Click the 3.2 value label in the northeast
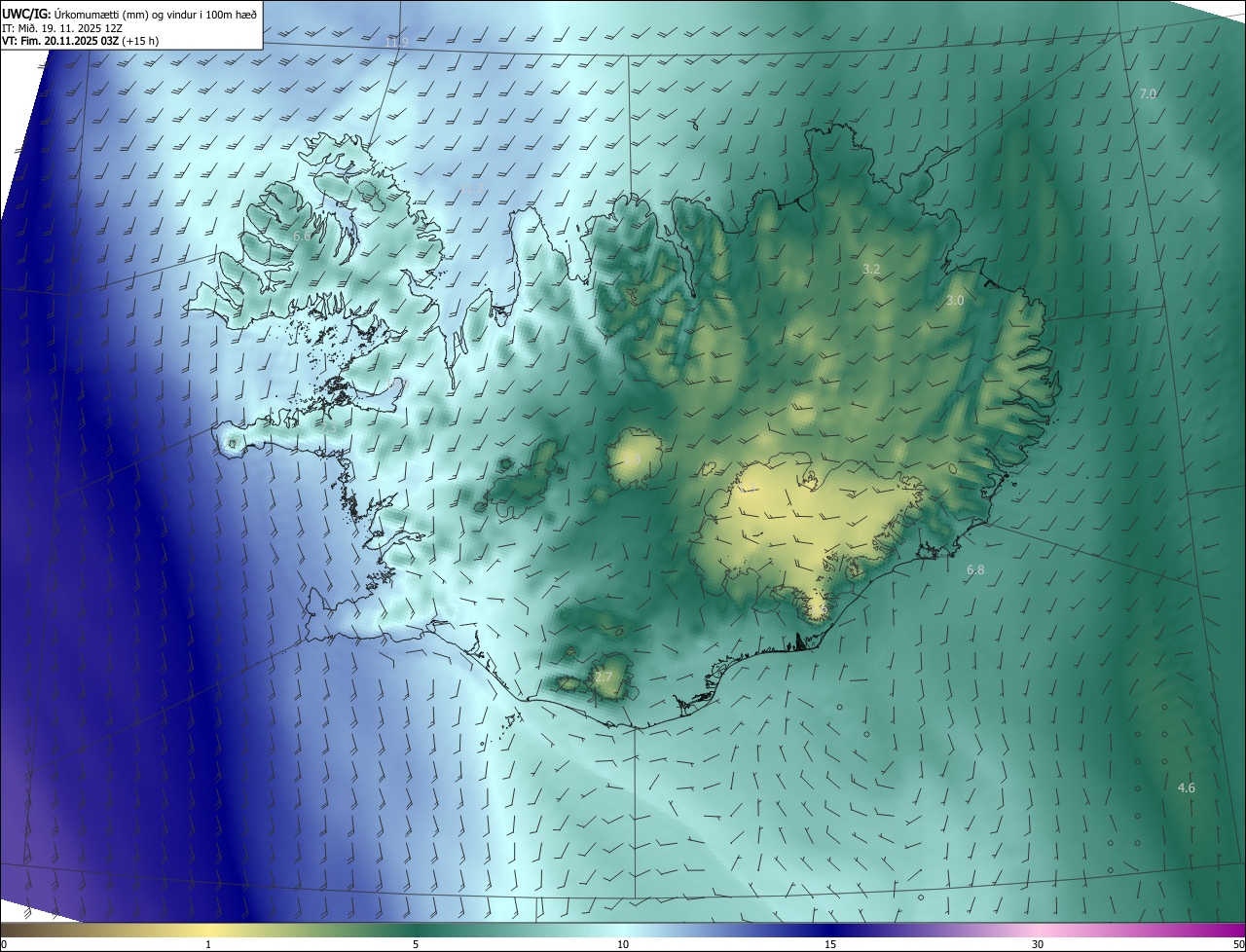Screen dimensions: 1246x952 click(871, 269)
